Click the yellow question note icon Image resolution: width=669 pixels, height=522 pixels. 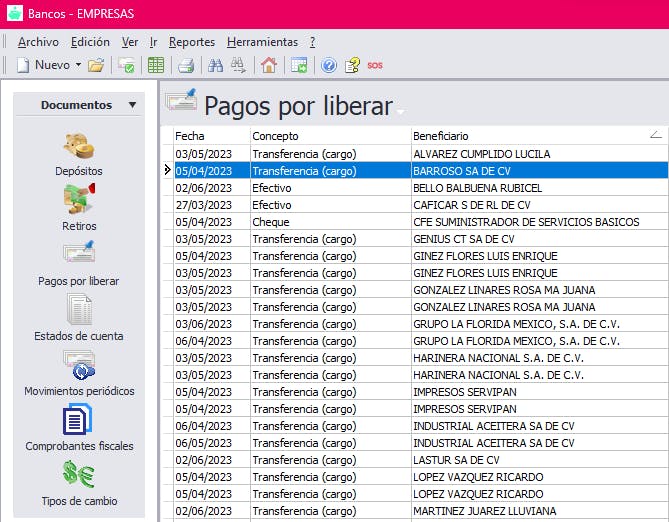[352, 65]
